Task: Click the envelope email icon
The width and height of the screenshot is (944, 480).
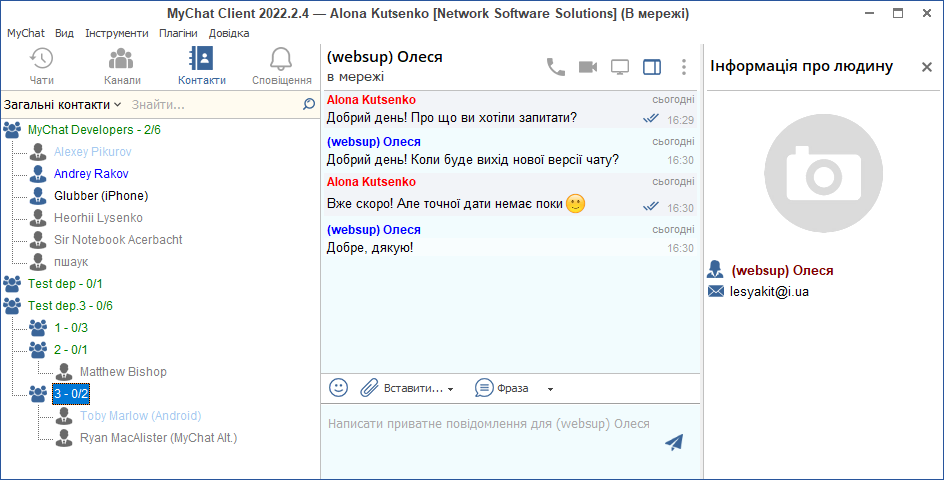Action: 716,291
